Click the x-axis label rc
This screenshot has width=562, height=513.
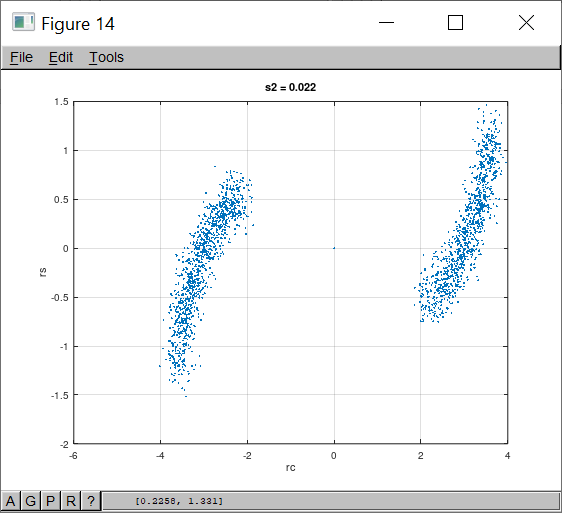click(x=291, y=467)
